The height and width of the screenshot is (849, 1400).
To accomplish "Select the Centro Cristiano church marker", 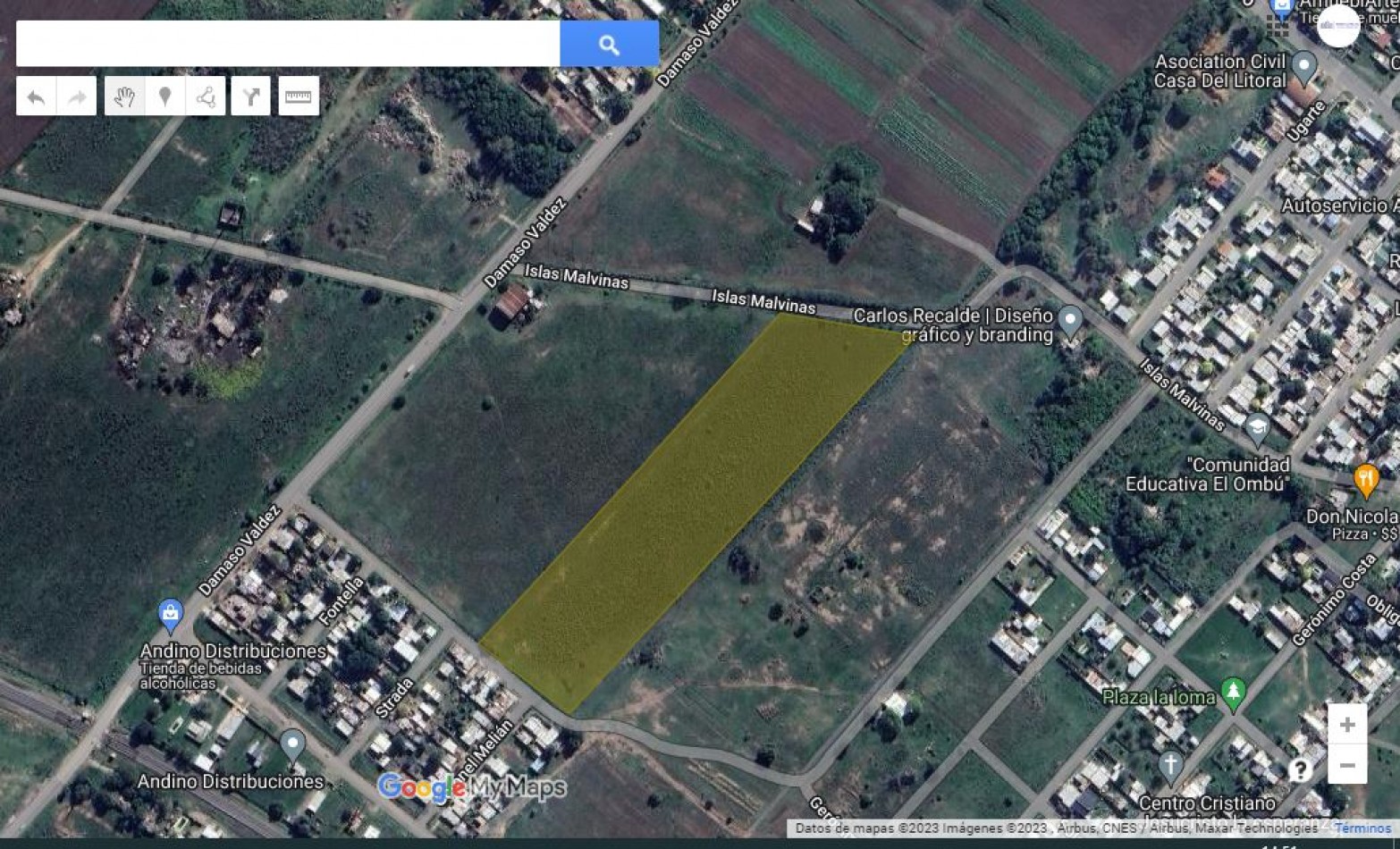I will (x=1170, y=765).
